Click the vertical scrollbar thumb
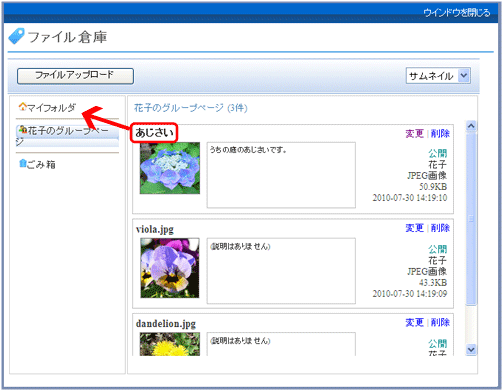 pos(471,218)
